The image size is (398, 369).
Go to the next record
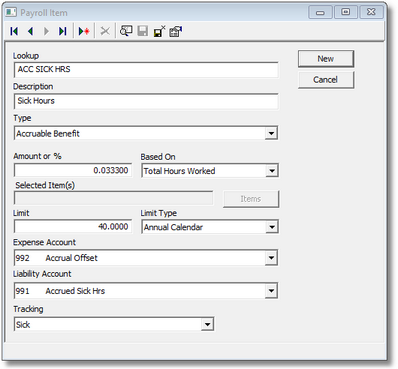[46, 31]
